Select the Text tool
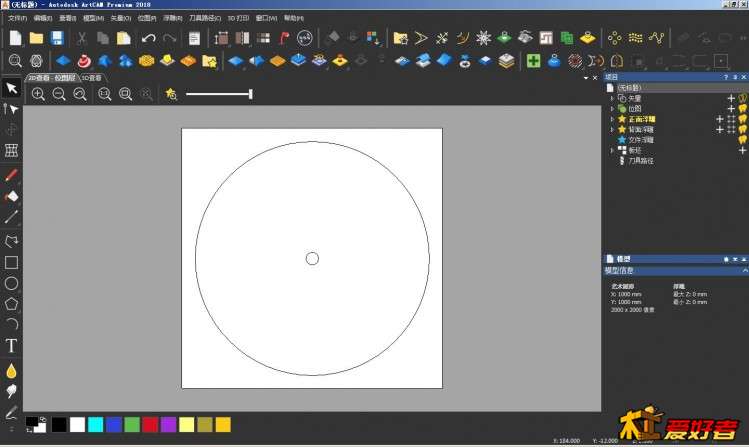This screenshot has width=749, height=447. (12, 346)
